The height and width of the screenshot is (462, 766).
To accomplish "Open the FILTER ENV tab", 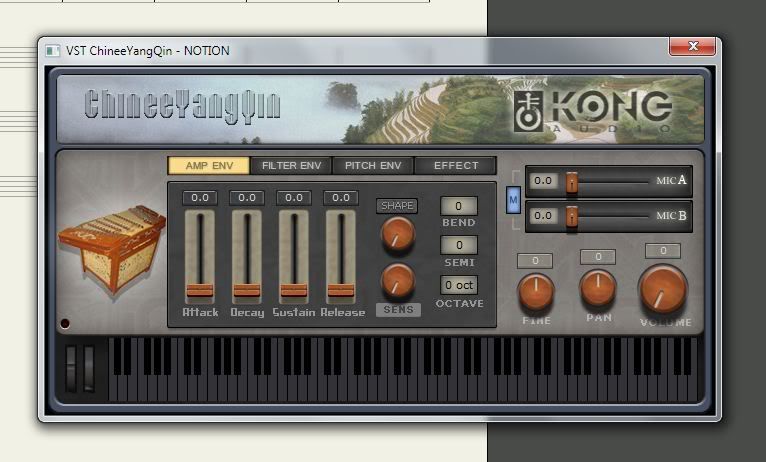I will [x=291, y=166].
